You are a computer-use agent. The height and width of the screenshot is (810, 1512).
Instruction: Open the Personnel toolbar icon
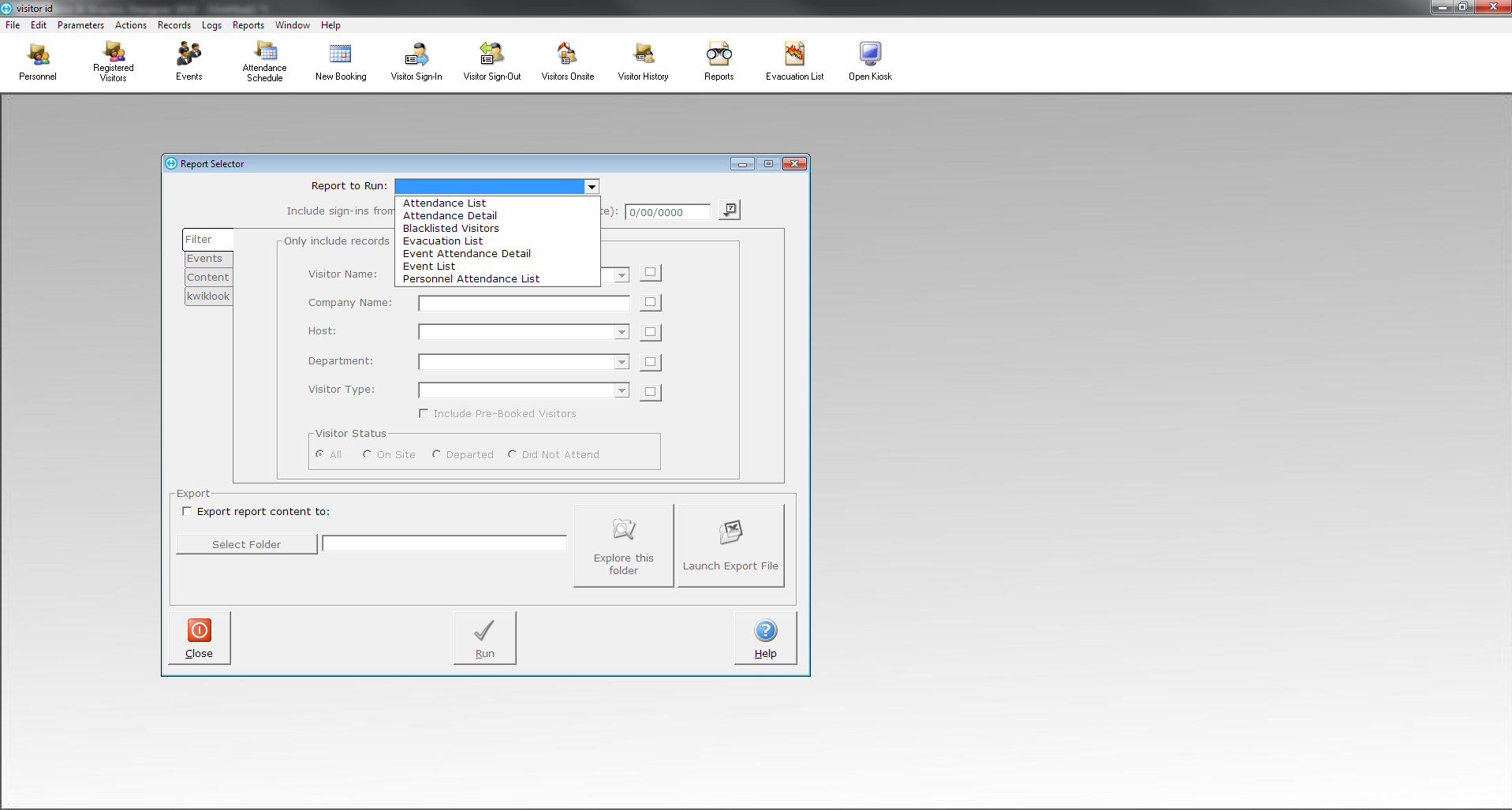(38, 62)
